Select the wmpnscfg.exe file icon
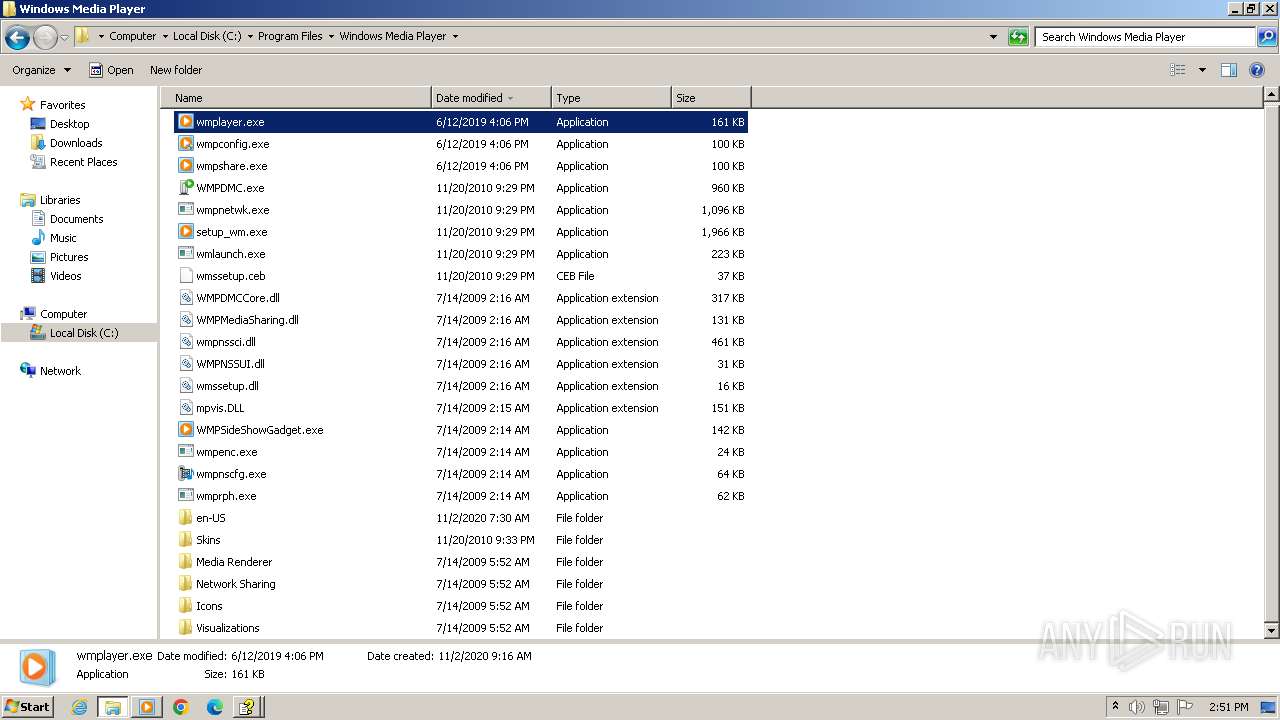Image resolution: width=1280 pixels, height=720 pixels. (x=185, y=474)
